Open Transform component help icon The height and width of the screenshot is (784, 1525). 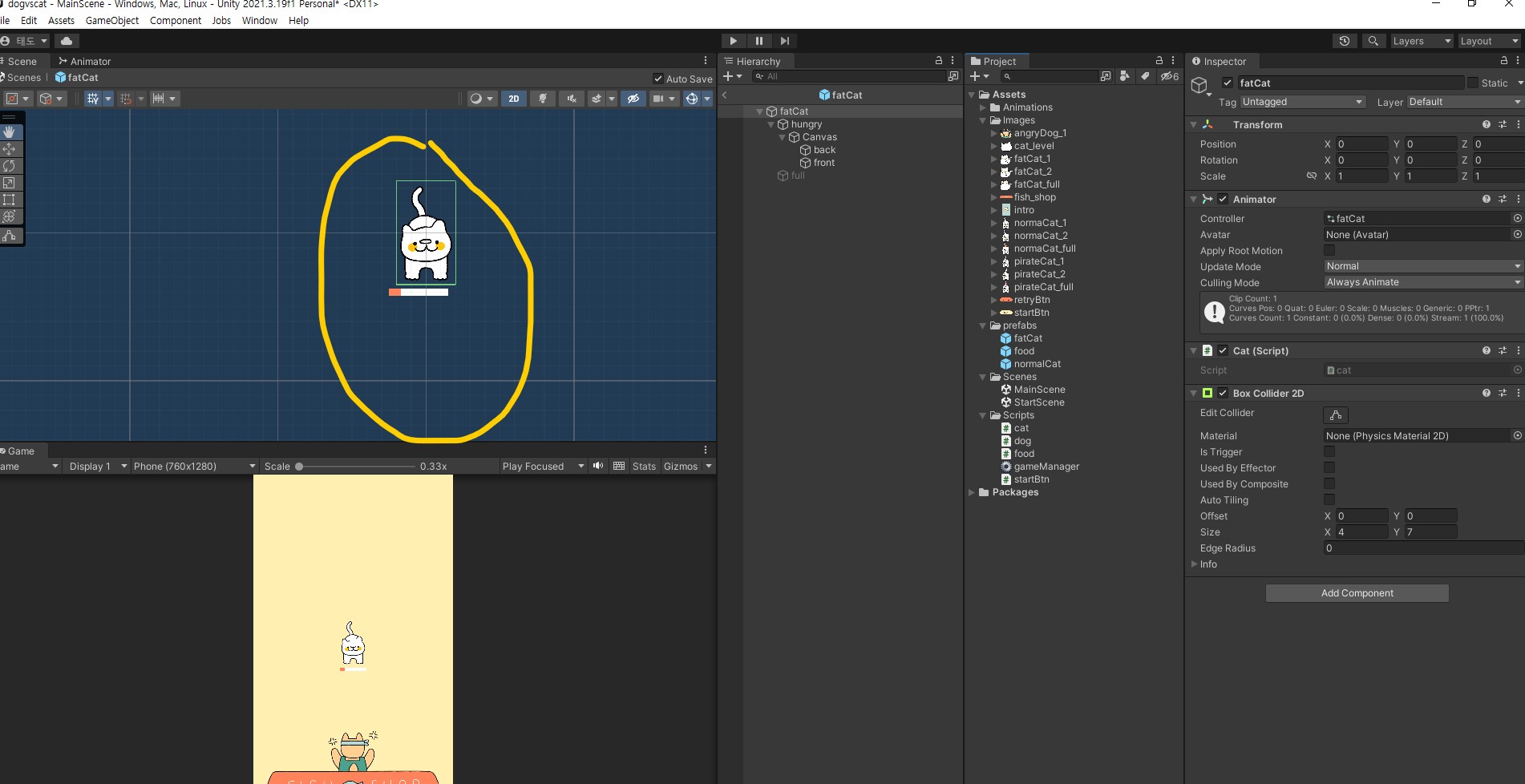coord(1487,125)
